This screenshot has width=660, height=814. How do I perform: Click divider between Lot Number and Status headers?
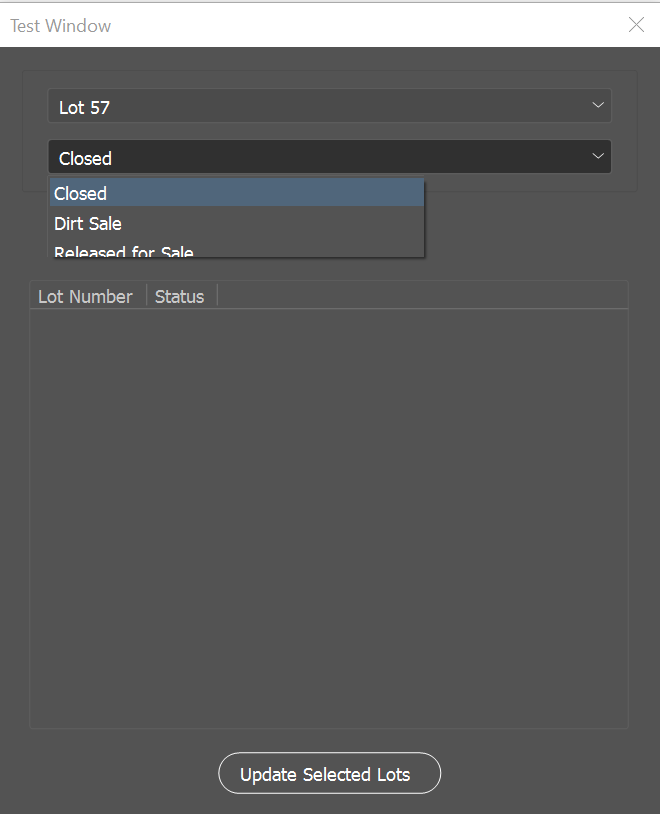click(x=146, y=296)
